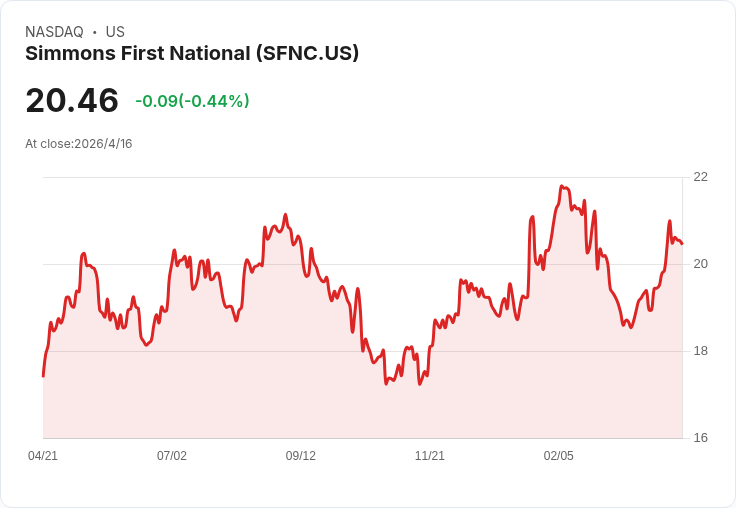The image size is (736, 508).
Task: Click the 09/12 date on the time axis
Action: point(301,456)
